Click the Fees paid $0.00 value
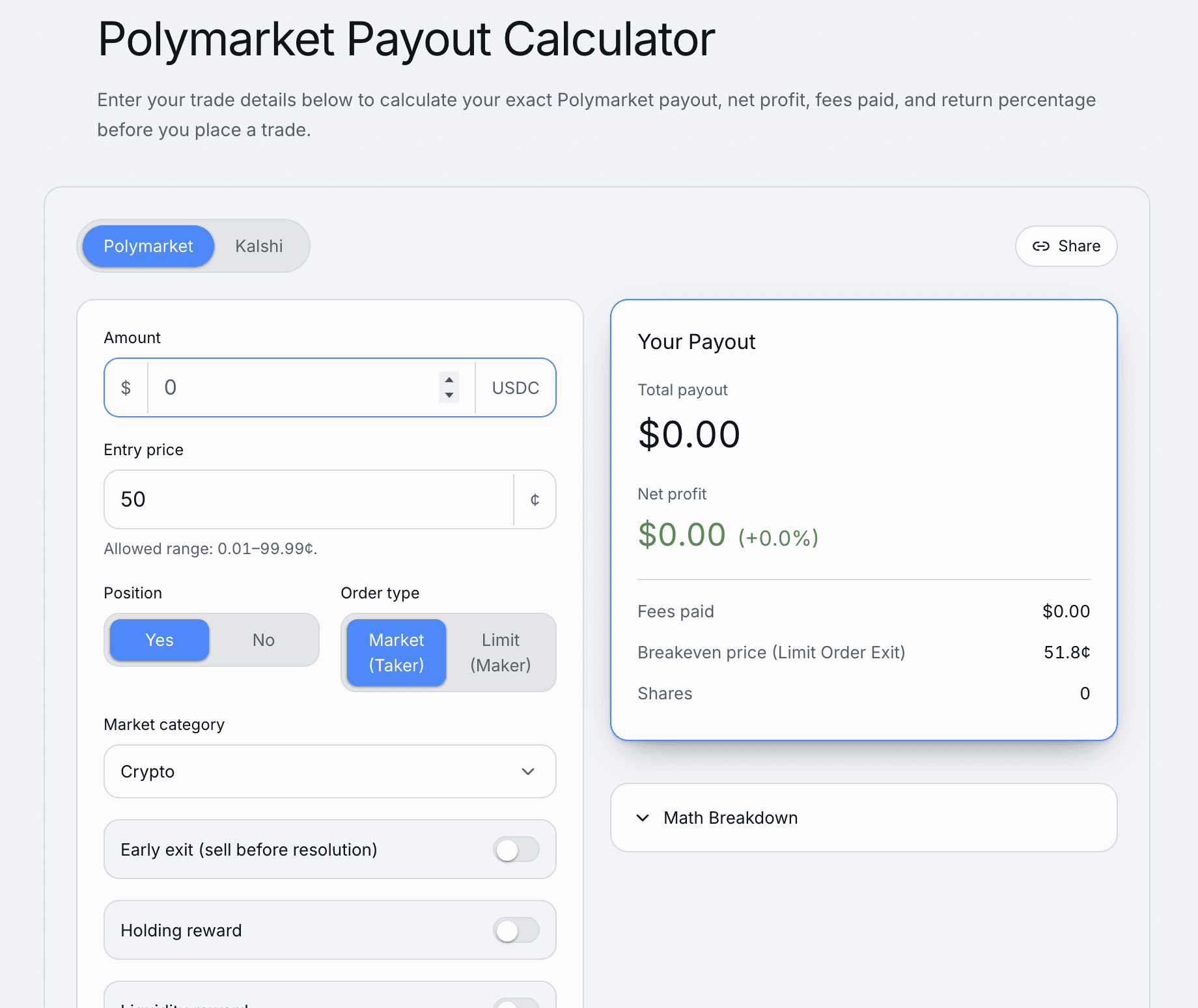Screen dimensions: 1198x1008 (1066, 611)
